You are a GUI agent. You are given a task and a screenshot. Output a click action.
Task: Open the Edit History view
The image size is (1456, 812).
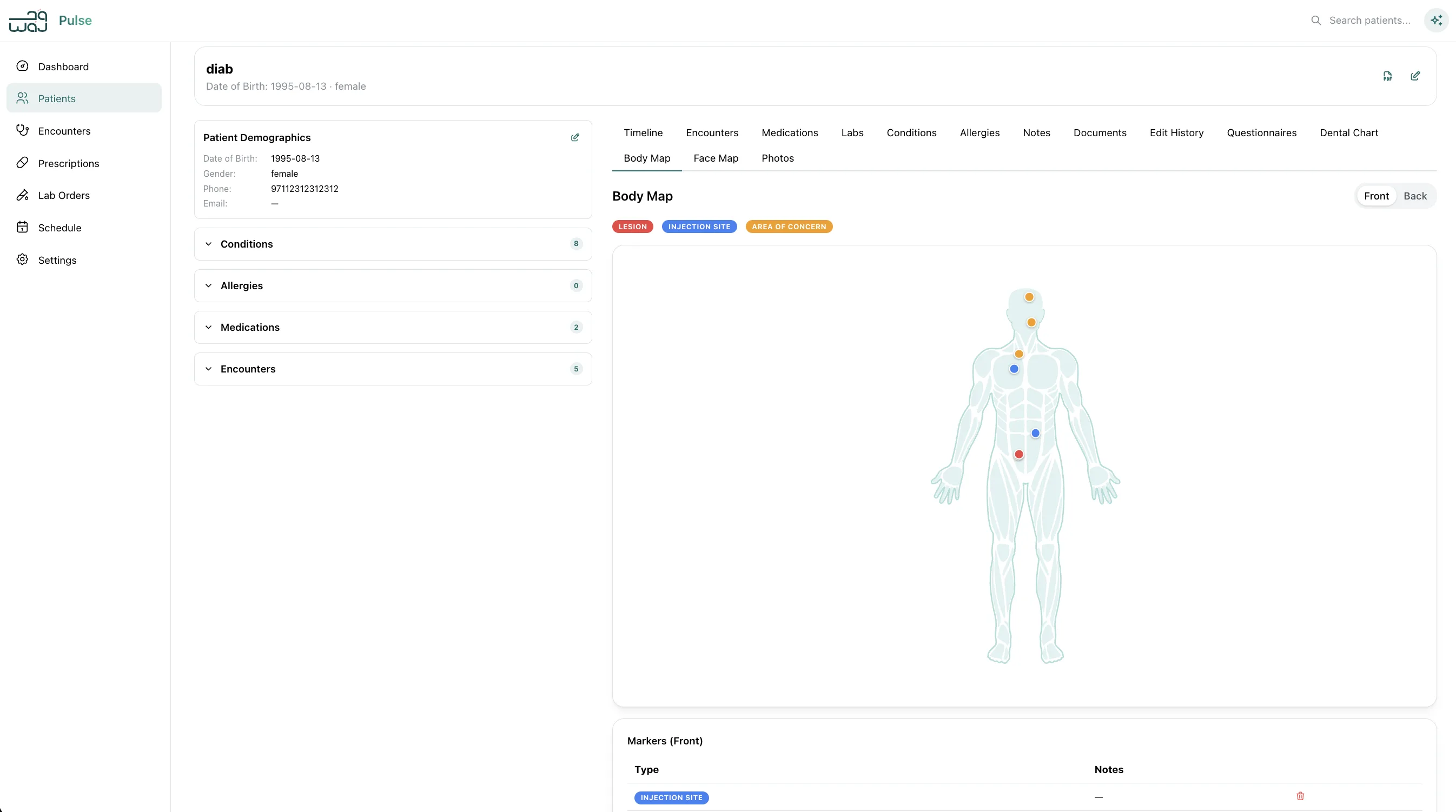click(1176, 133)
